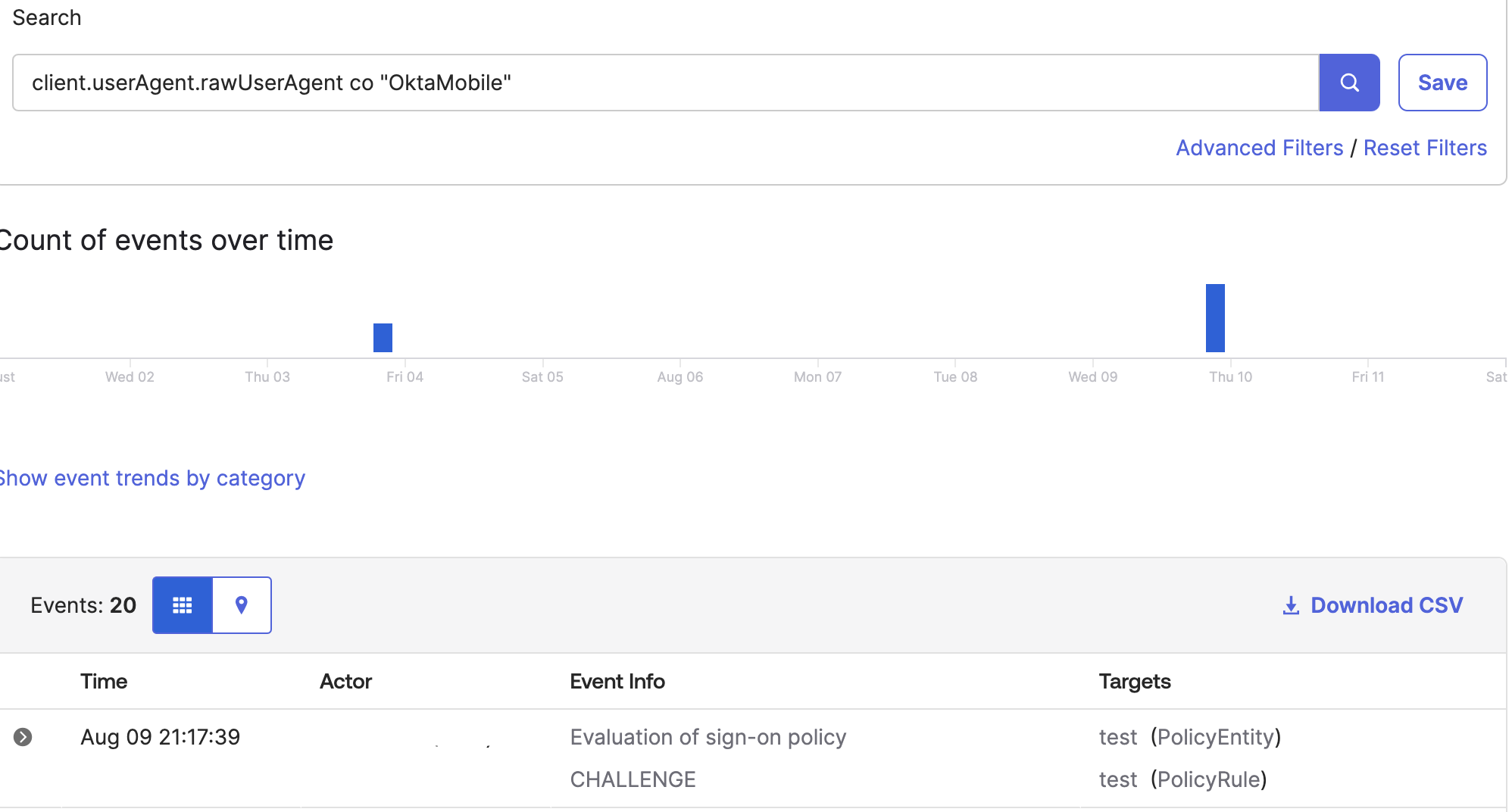
Task: Click the test PolicyEntity target
Action: (1189, 736)
